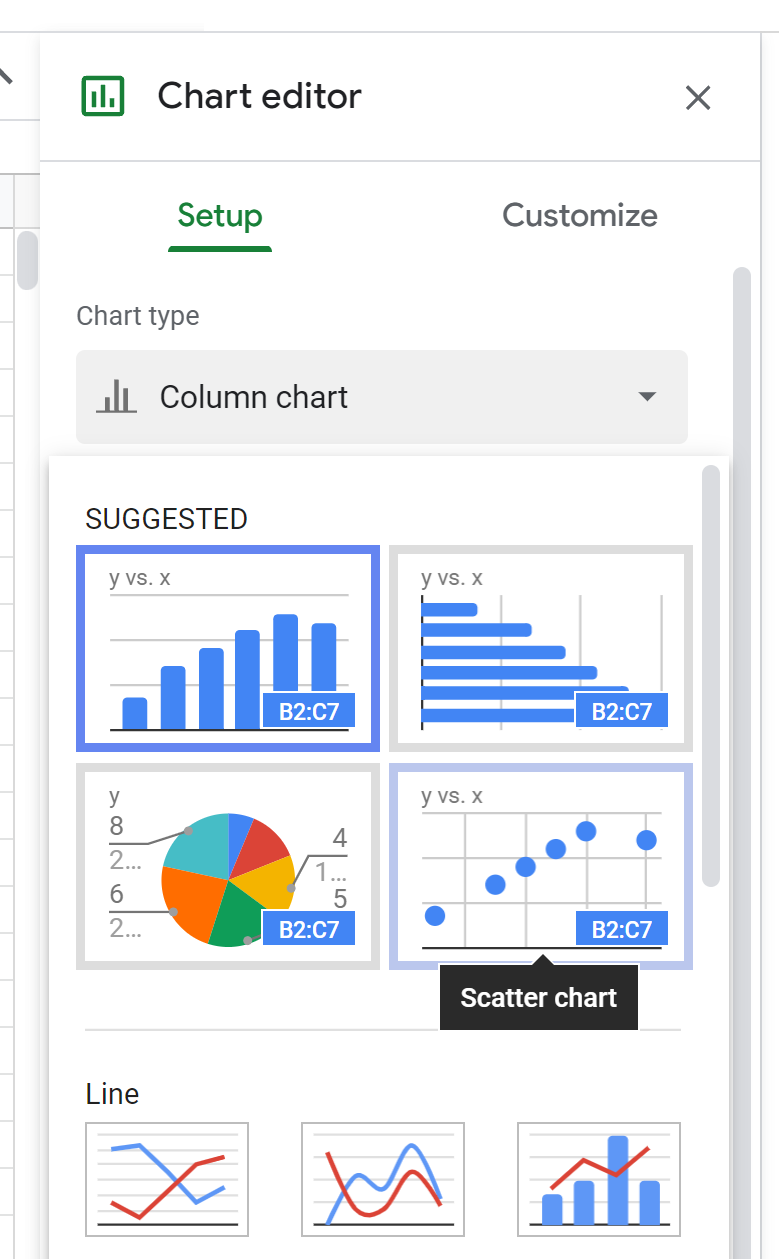Click the Column chart type selector
The height and width of the screenshot is (1259, 779).
point(381,397)
